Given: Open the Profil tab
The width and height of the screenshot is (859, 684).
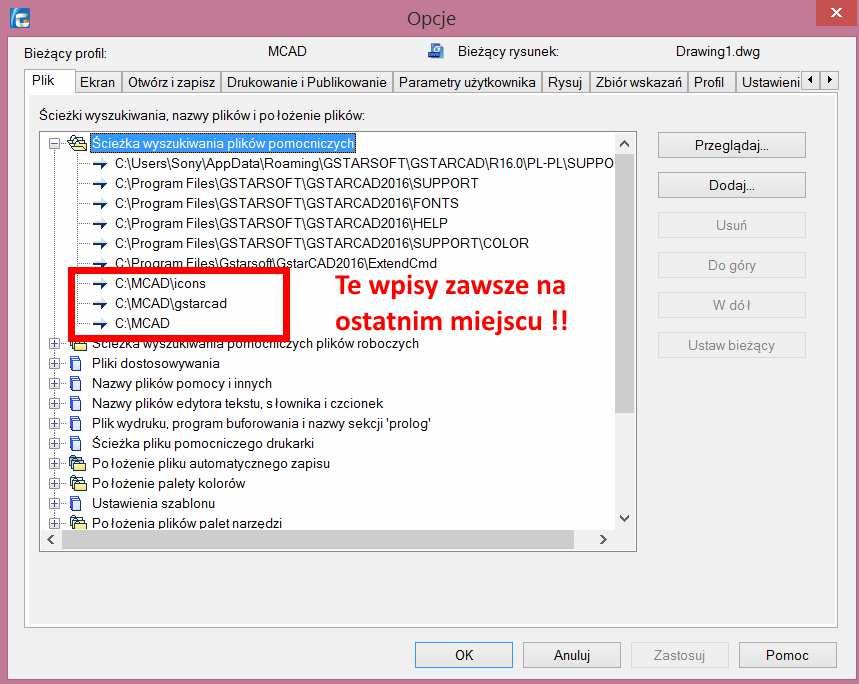Looking at the screenshot, I should [709, 82].
